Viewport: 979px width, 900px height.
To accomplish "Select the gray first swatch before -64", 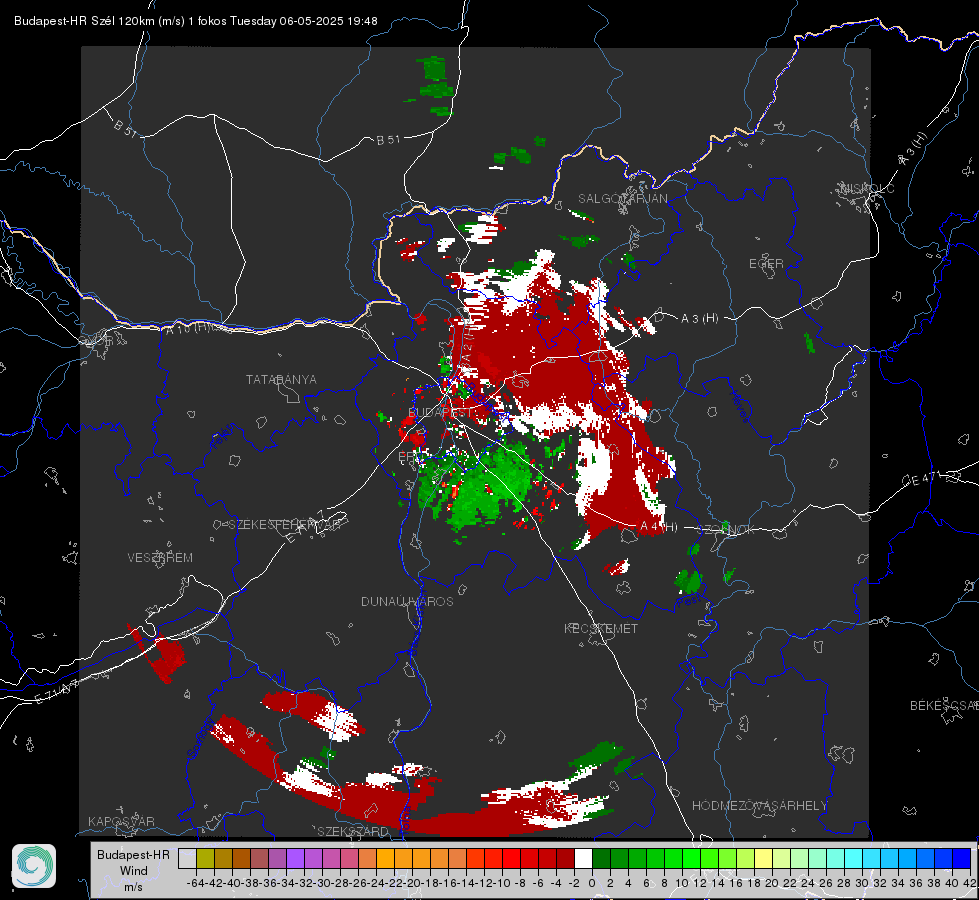I will point(187,858).
